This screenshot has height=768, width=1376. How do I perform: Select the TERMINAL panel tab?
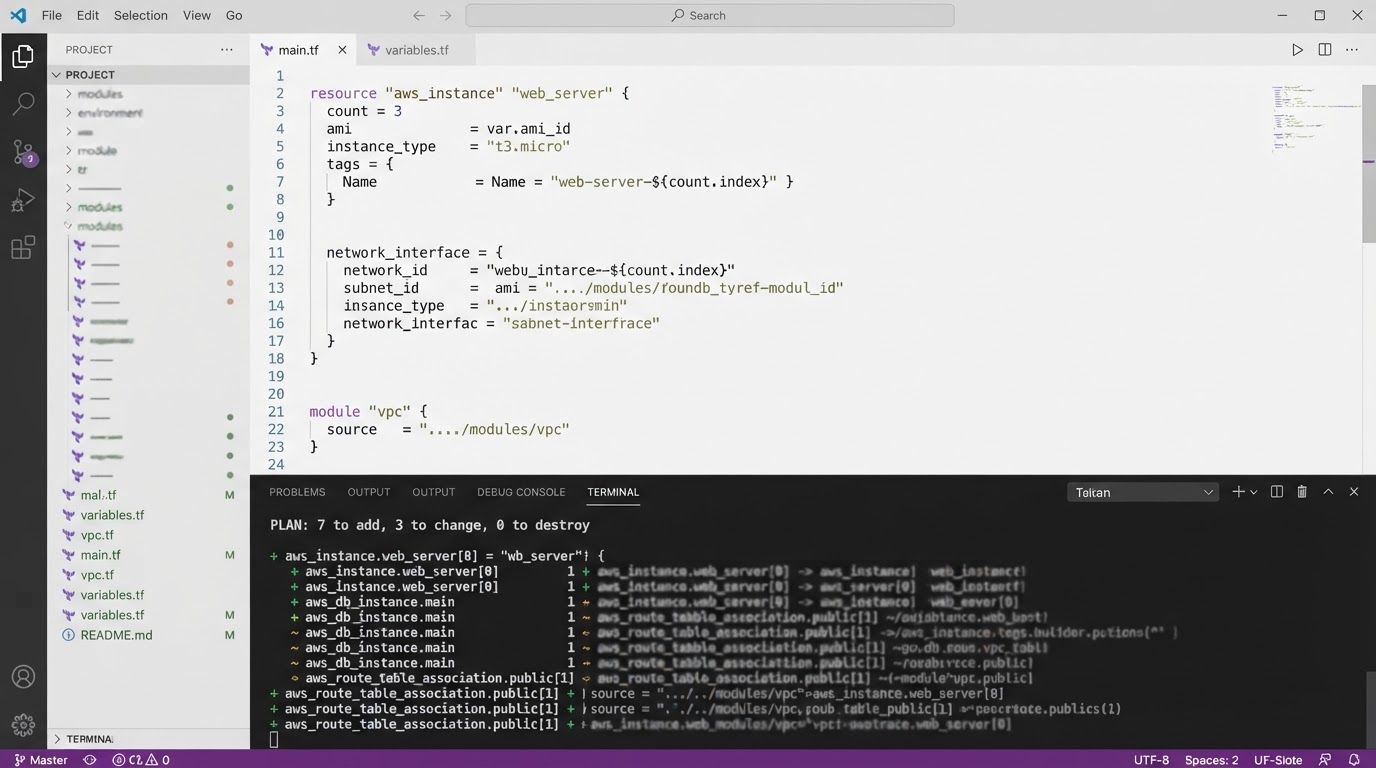pyautogui.click(x=613, y=492)
